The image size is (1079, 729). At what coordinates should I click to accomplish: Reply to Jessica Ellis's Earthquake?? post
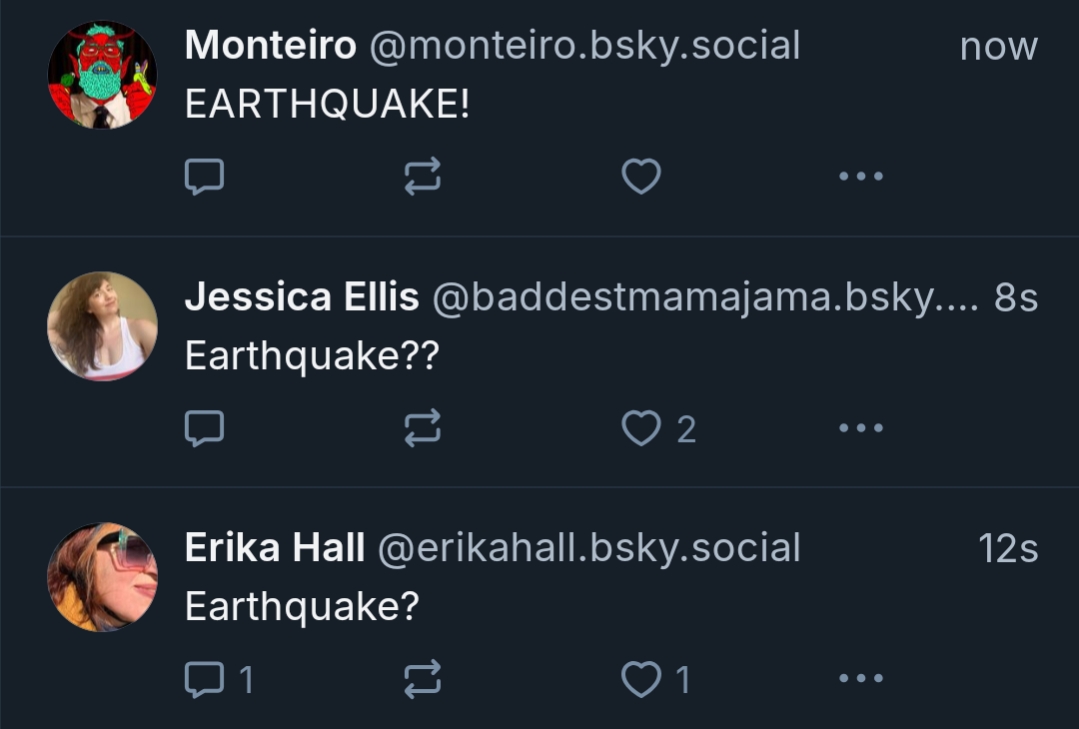coord(205,429)
